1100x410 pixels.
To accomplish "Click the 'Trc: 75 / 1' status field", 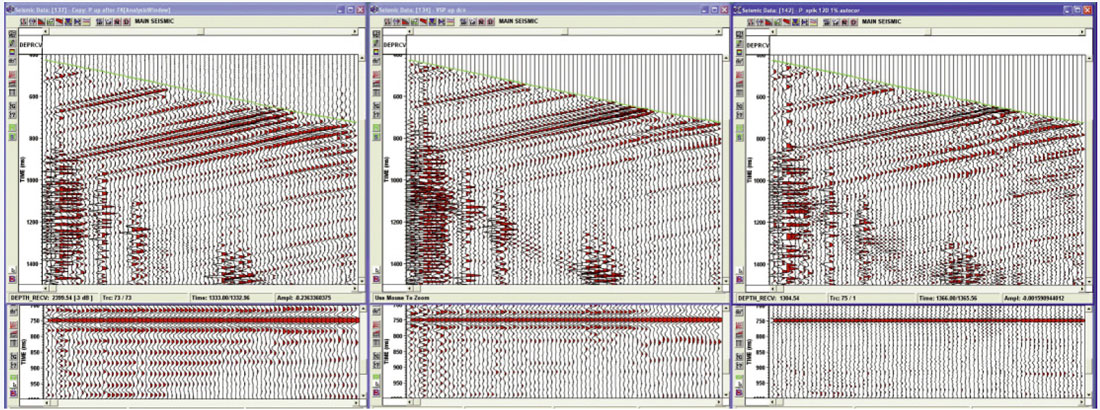I will click(872, 298).
